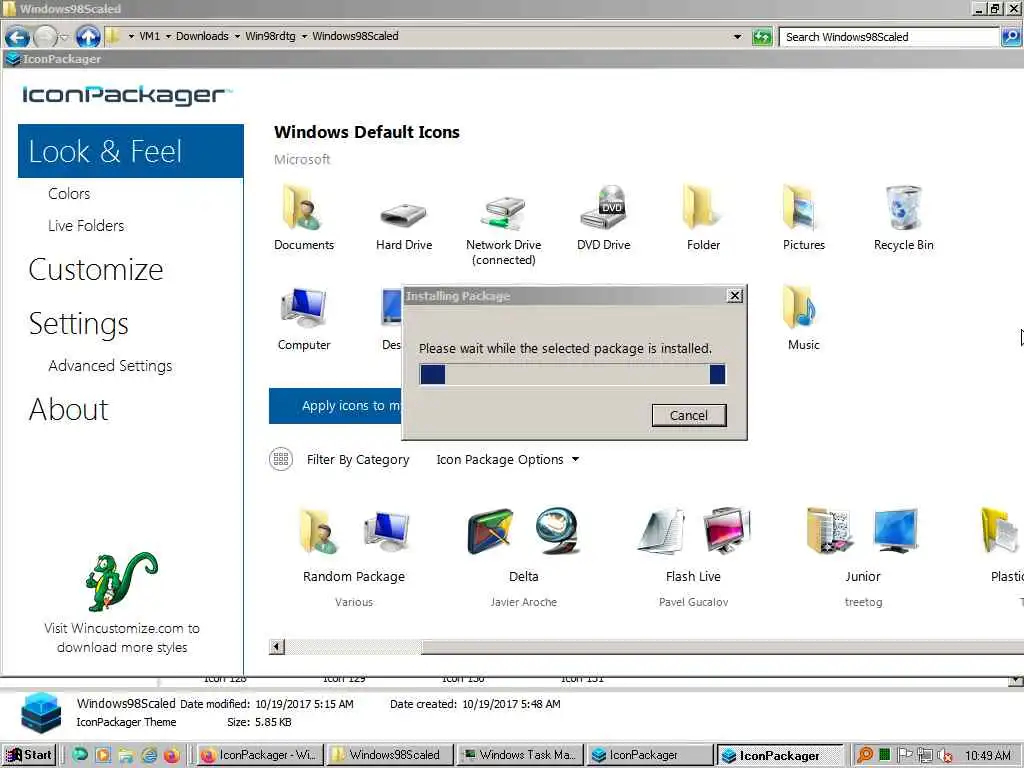This screenshot has height=768, width=1024.
Task: Expand the Win98rdtg breadcrumb dropdown arrow
Action: (237, 37)
